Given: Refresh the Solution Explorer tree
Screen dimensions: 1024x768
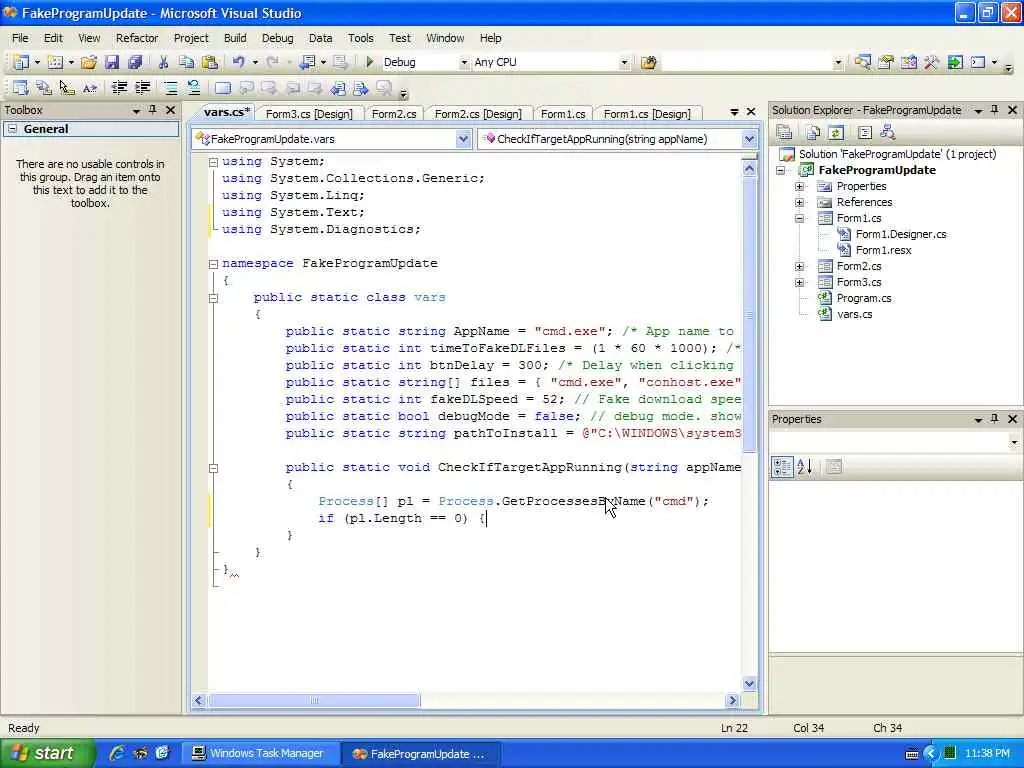Looking at the screenshot, I should coord(836,133).
